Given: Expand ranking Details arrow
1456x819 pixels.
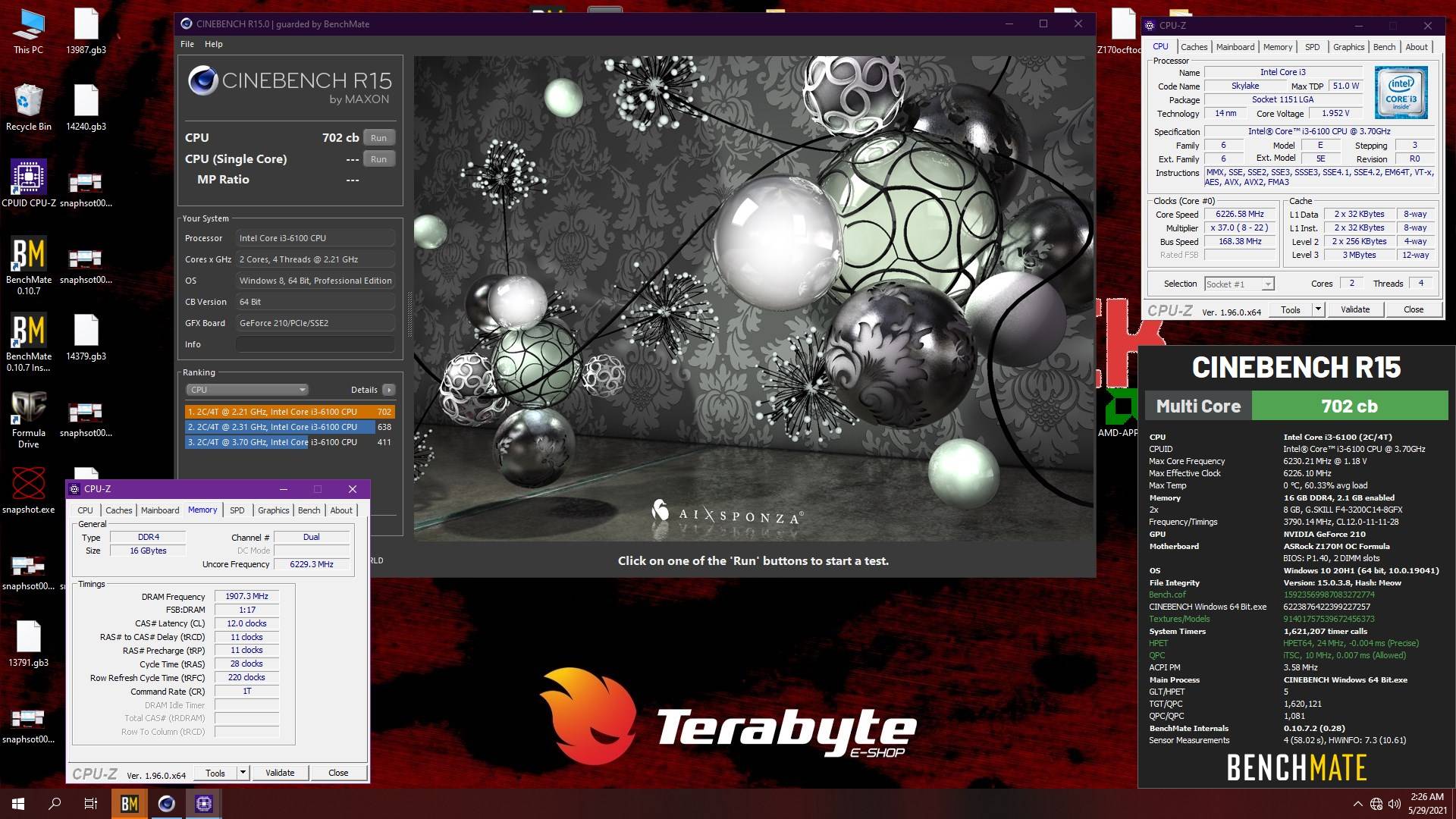Looking at the screenshot, I should 389,390.
